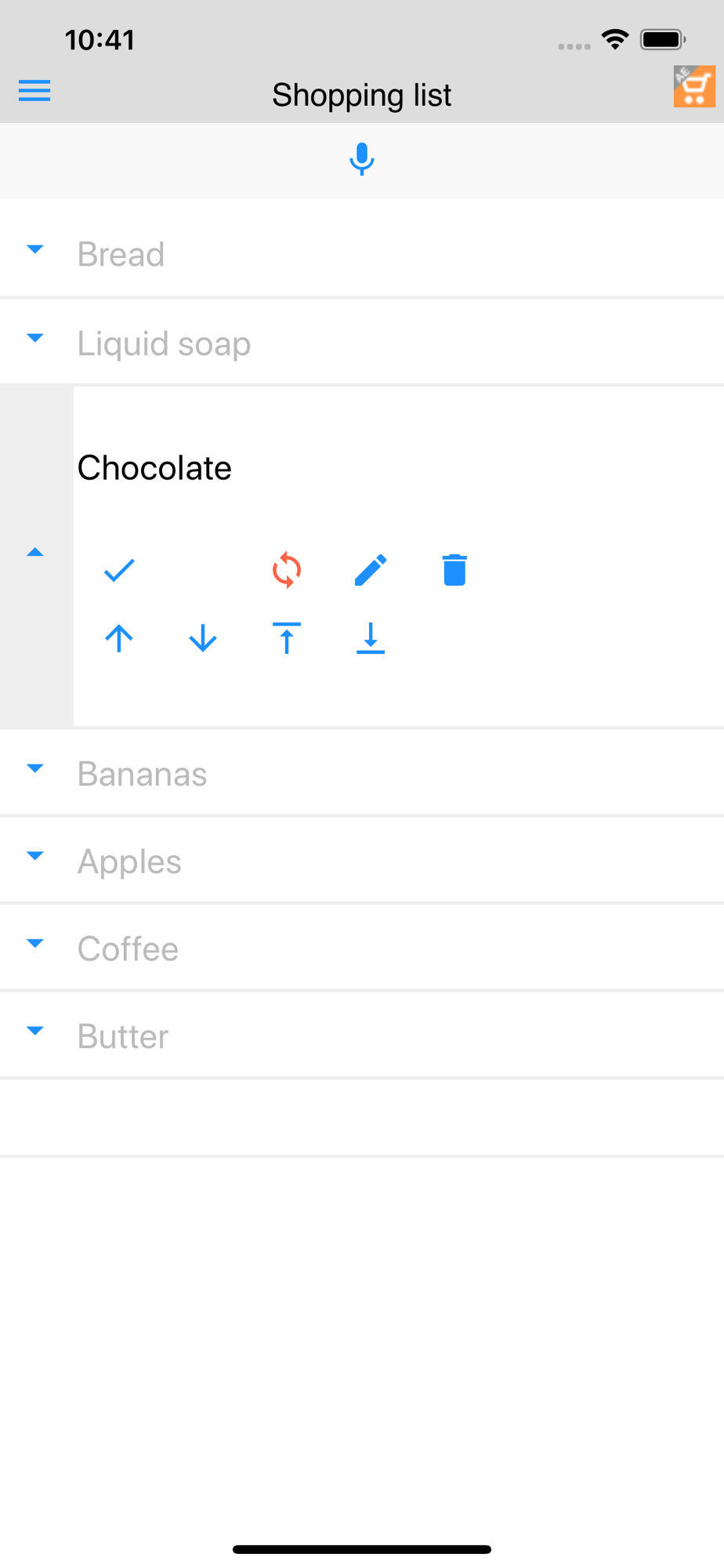
Task: Expand the Coffee item options
Action: point(35,943)
